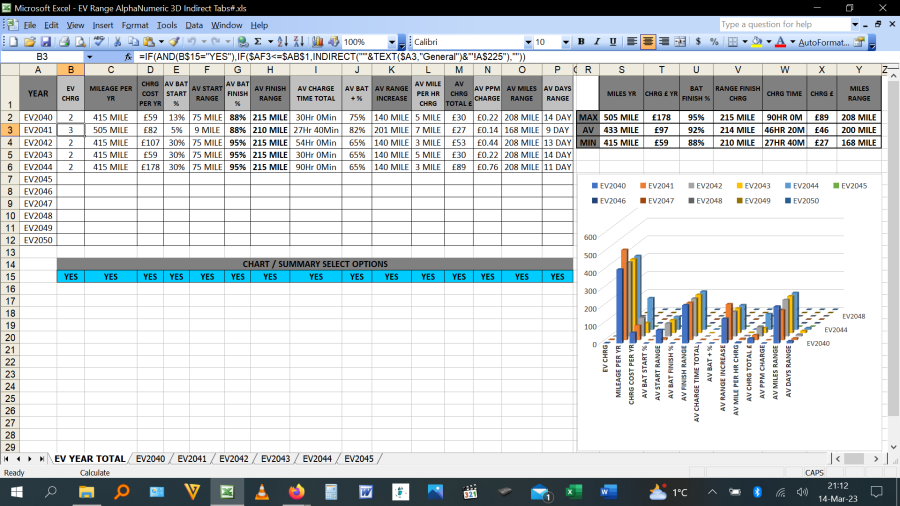Select the YES cell under EV CHRG
This screenshot has width=900, height=506.
pyautogui.click(x=71, y=277)
